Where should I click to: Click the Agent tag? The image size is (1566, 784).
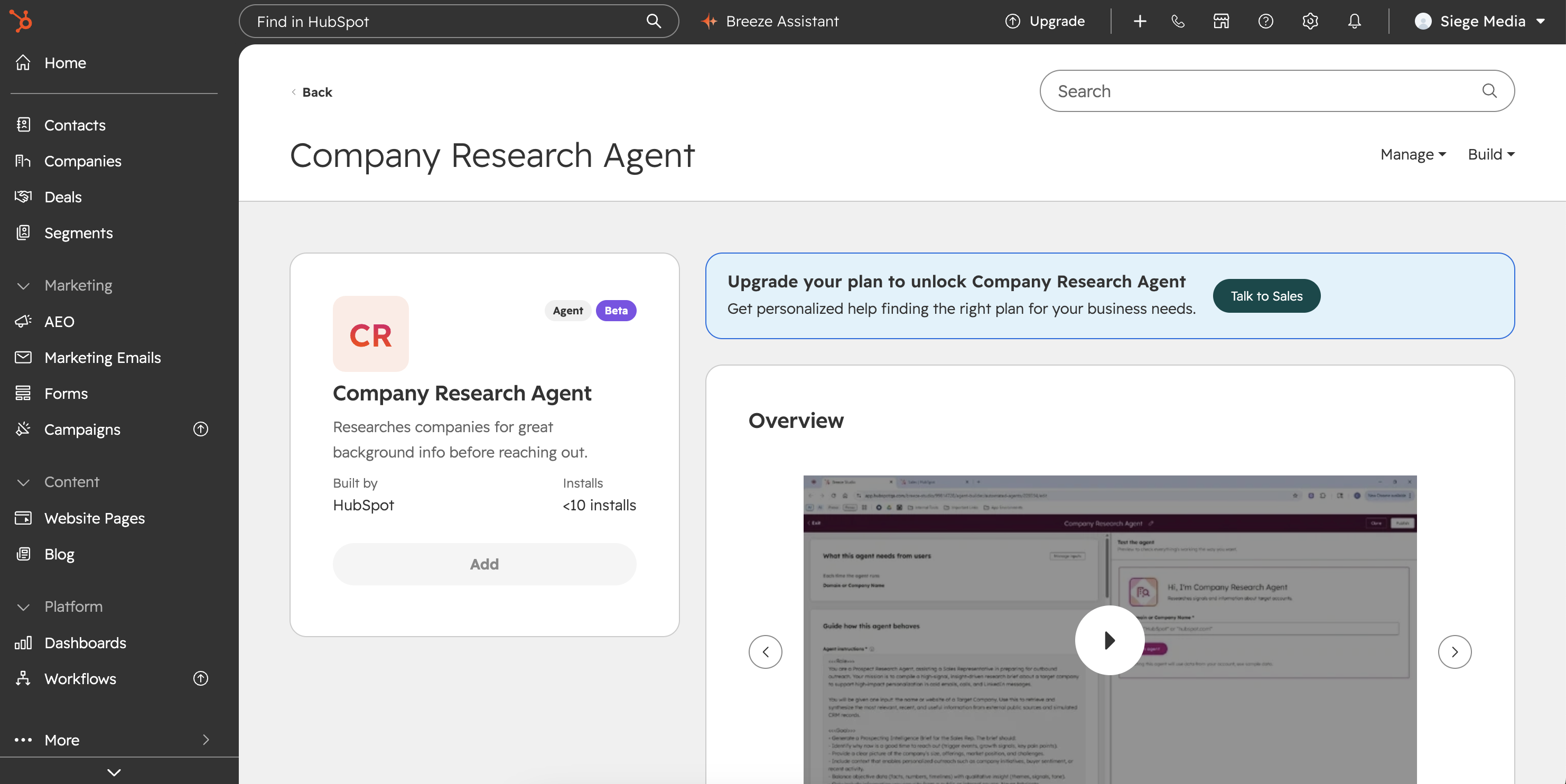point(567,311)
